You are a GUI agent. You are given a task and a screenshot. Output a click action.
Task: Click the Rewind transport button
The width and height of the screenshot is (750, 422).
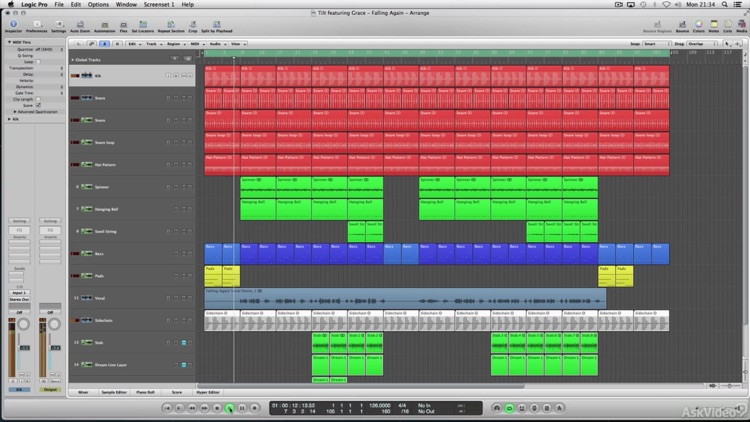click(192, 408)
